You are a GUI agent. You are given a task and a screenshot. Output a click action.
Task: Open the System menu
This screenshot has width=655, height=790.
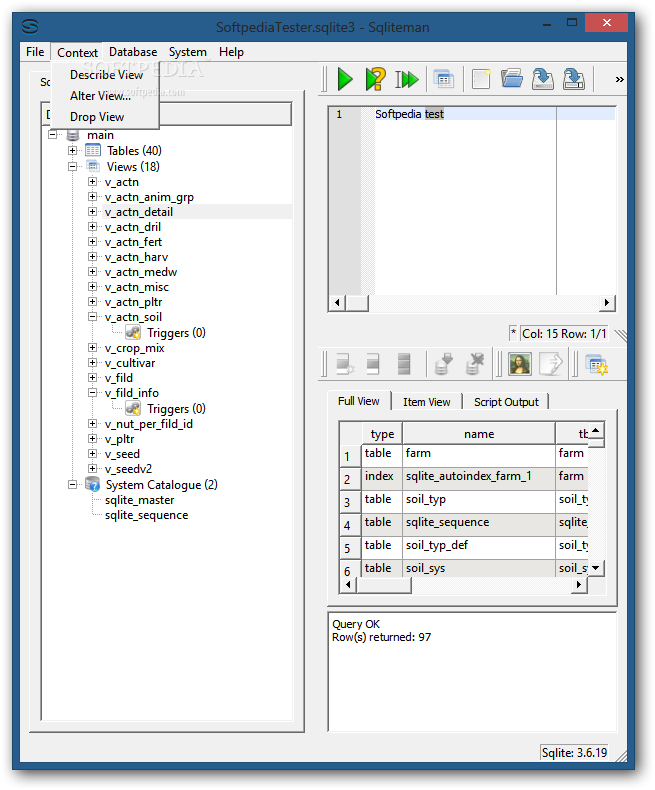pos(187,52)
